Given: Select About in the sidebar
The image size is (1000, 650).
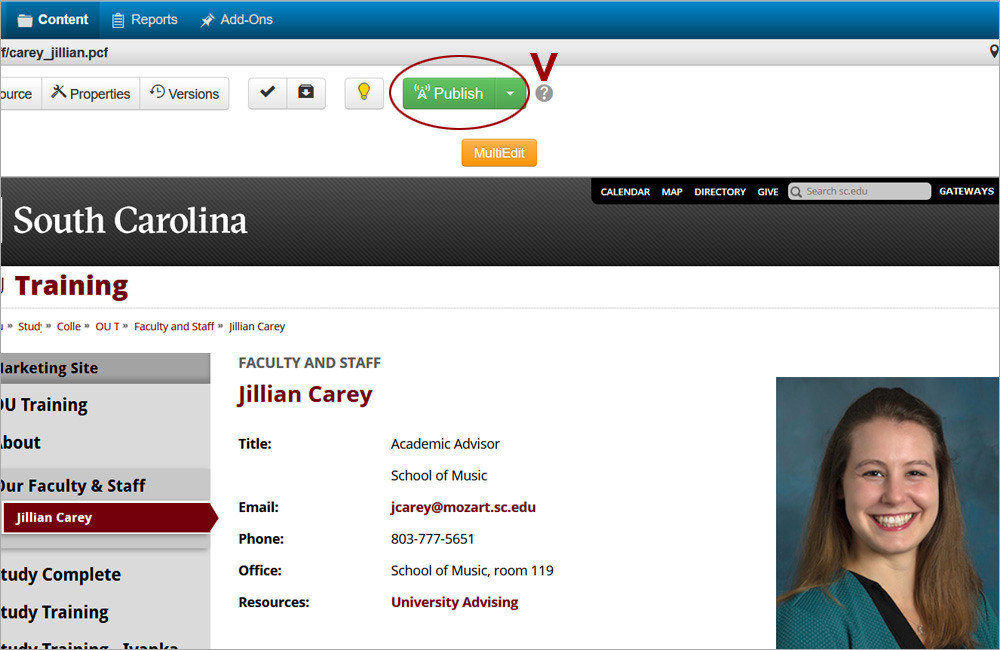Looking at the screenshot, I should coord(20,443).
